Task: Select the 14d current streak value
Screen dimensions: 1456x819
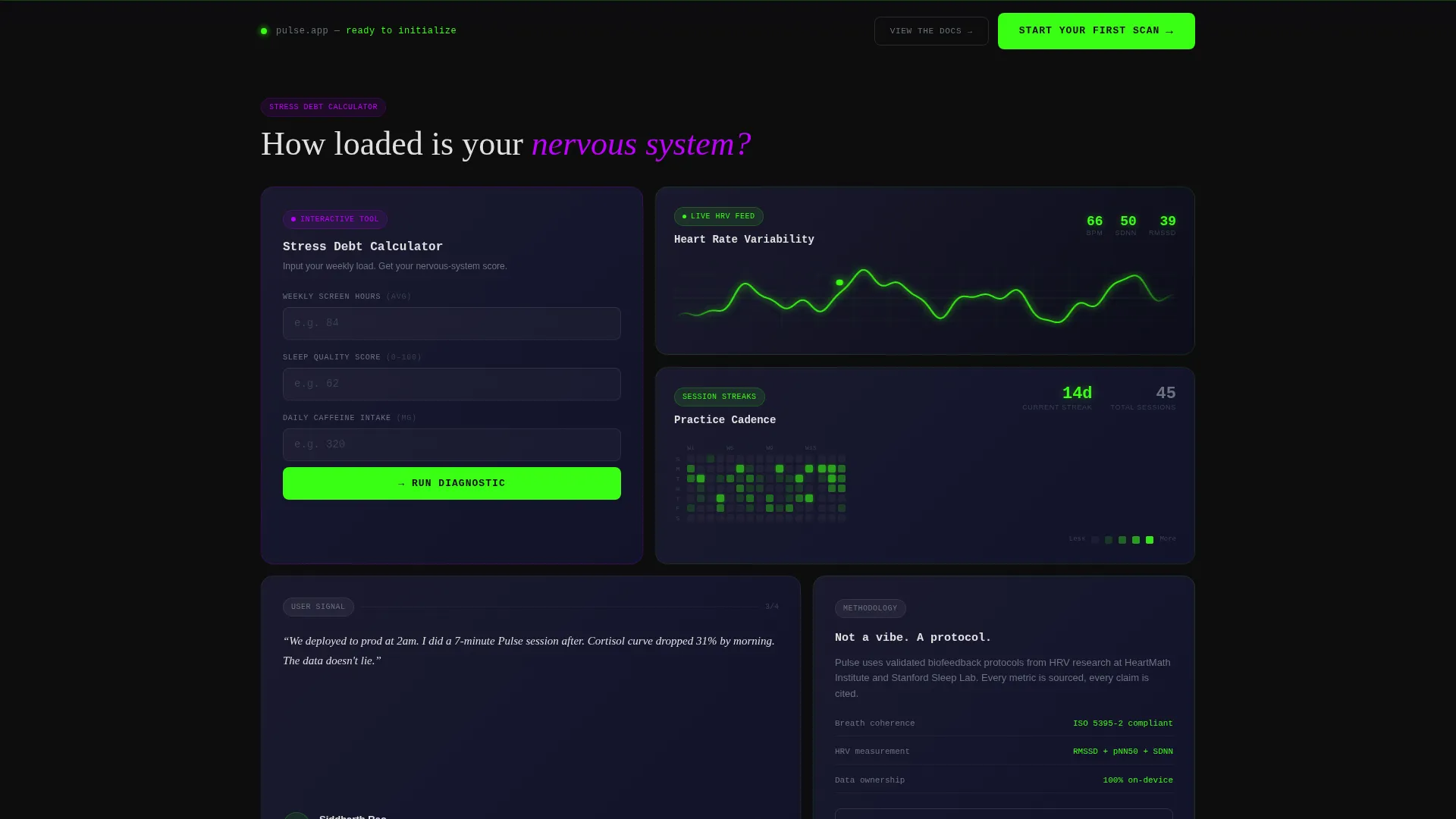Action: pos(1077,393)
